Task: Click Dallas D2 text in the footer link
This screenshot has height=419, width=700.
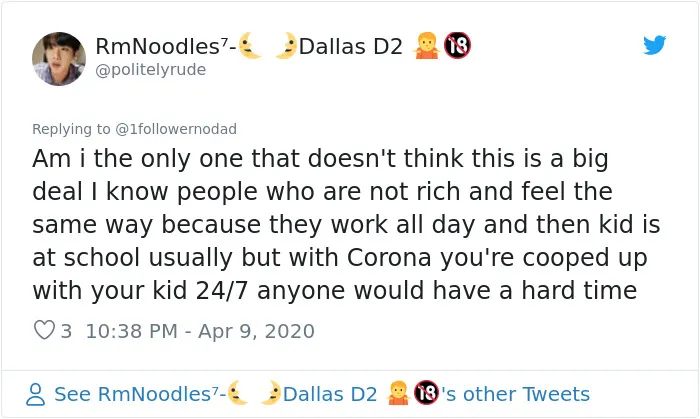Action: tap(330, 394)
